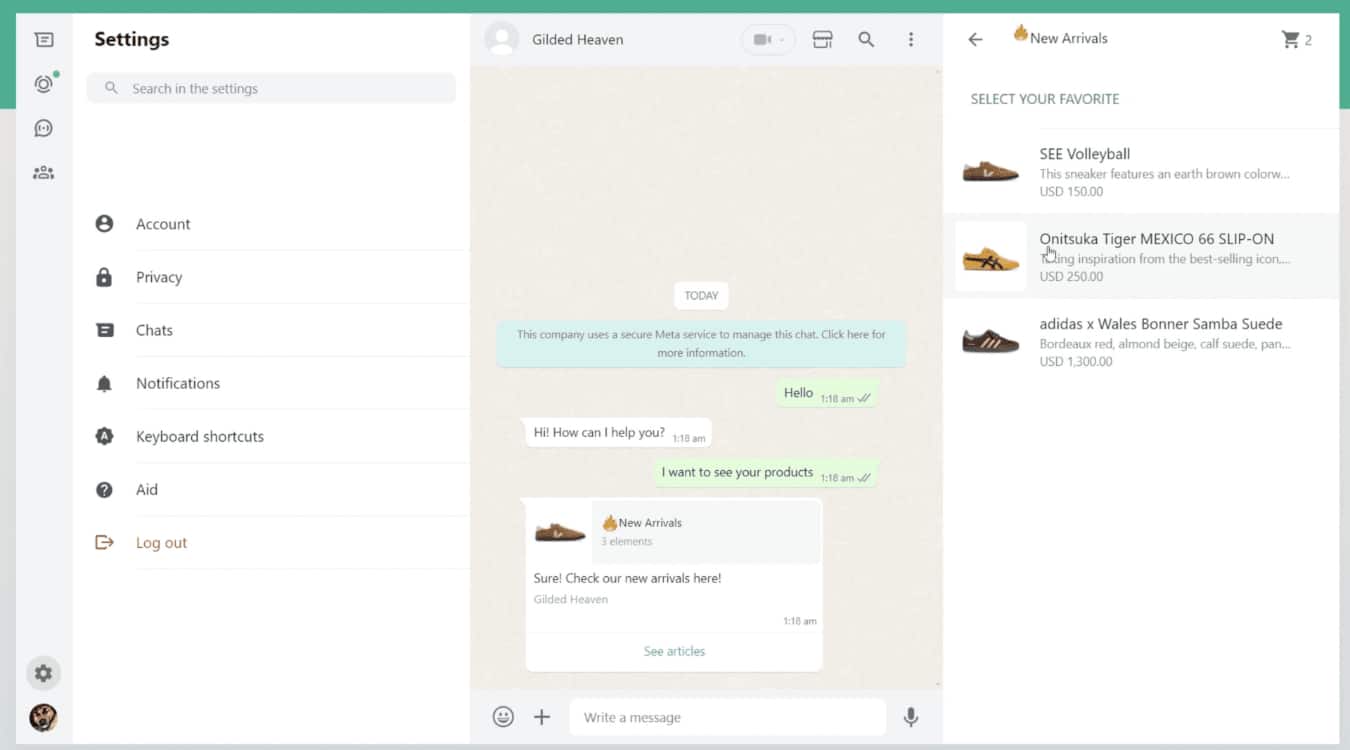Click the Log out option
Viewport: 1350px width, 750px height.
(161, 543)
